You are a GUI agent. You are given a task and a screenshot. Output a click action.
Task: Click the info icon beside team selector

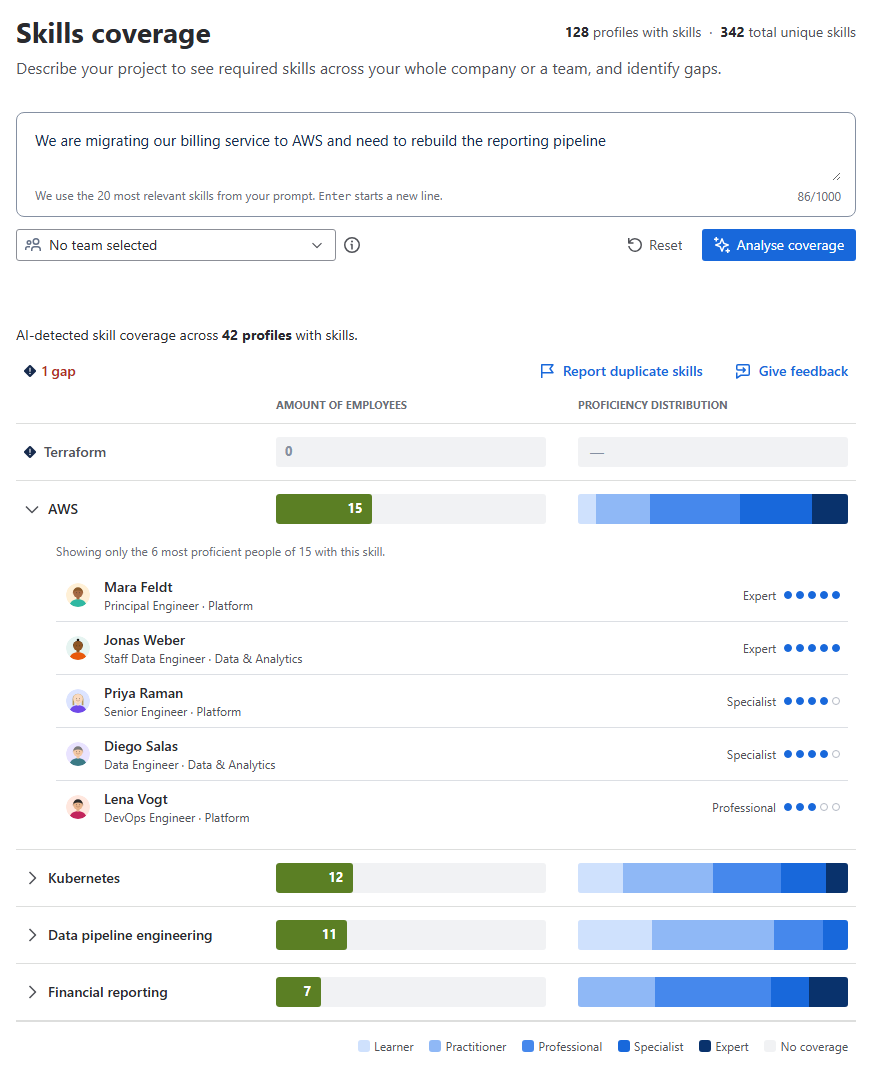(x=352, y=245)
